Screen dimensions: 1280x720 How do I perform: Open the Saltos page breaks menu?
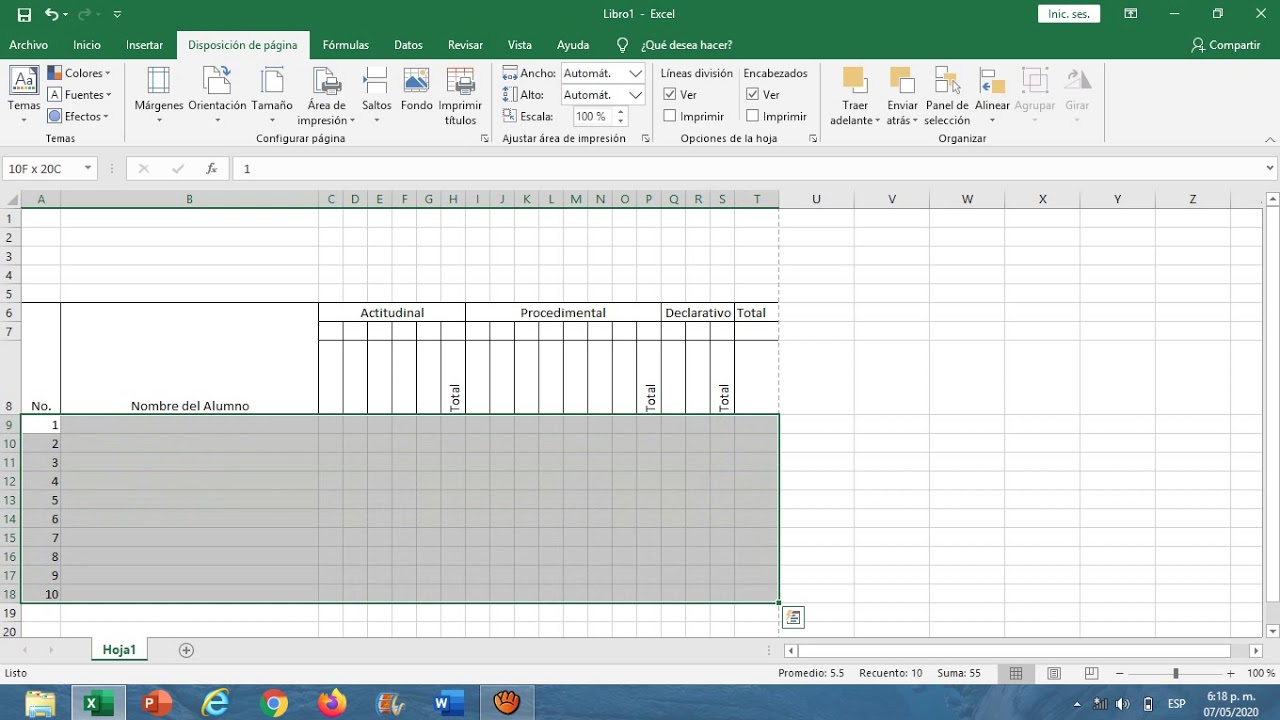click(x=376, y=95)
